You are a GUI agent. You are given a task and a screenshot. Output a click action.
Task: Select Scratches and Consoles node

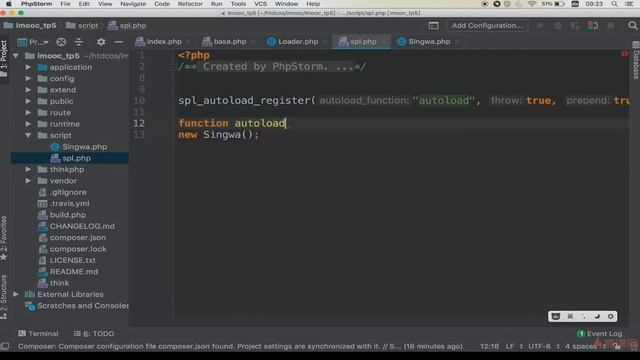(x=82, y=306)
